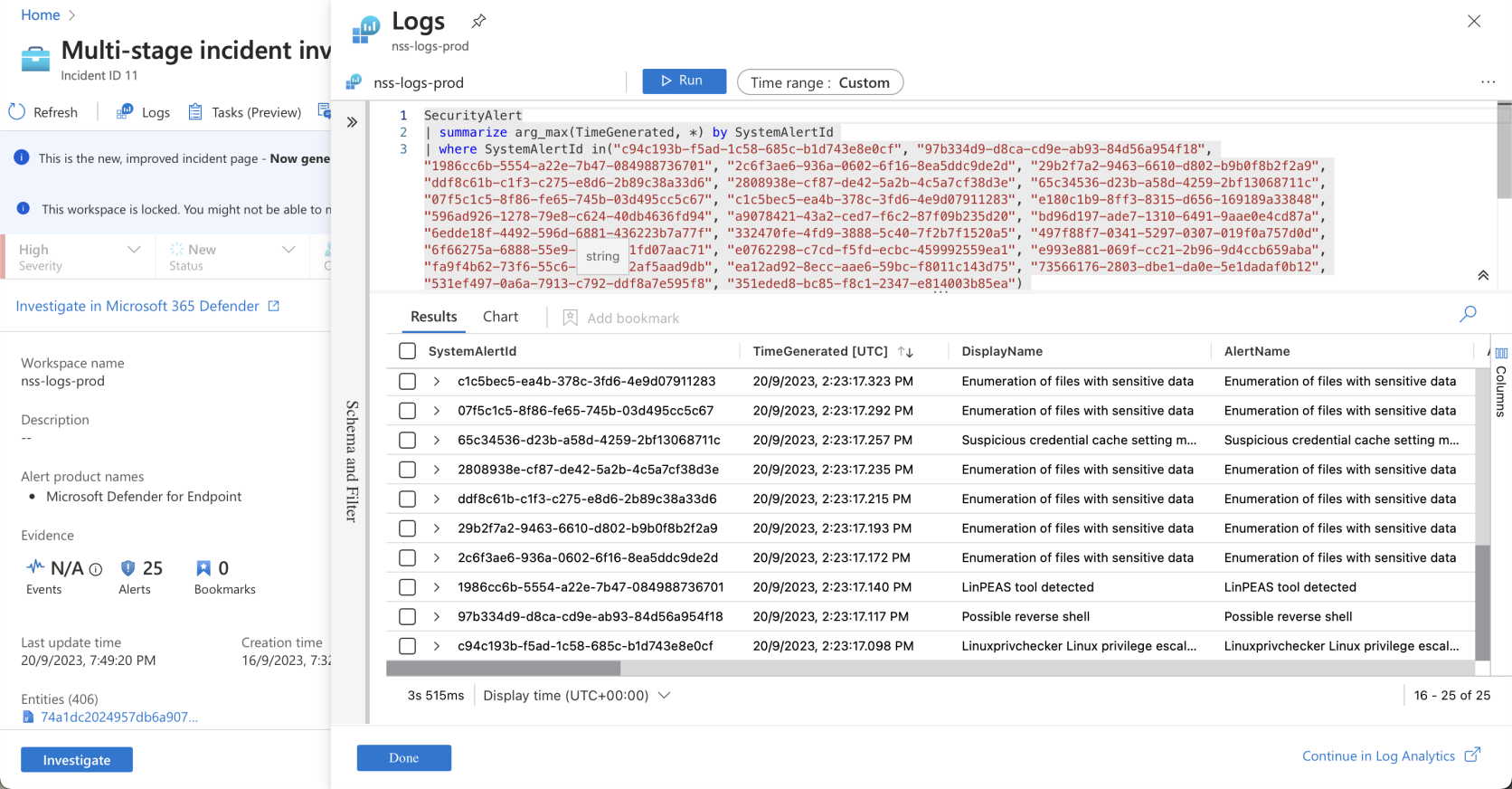Sort by the TimeGenerated [UTC] arrows icon
Screen dimensions: 1512x789
(x=905, y=351)
